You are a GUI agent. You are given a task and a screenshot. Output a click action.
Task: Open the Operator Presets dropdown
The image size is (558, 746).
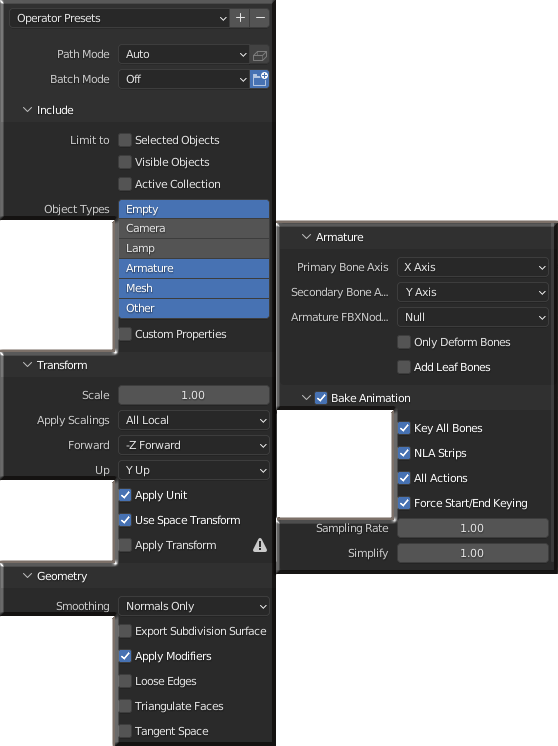[119, 18]
